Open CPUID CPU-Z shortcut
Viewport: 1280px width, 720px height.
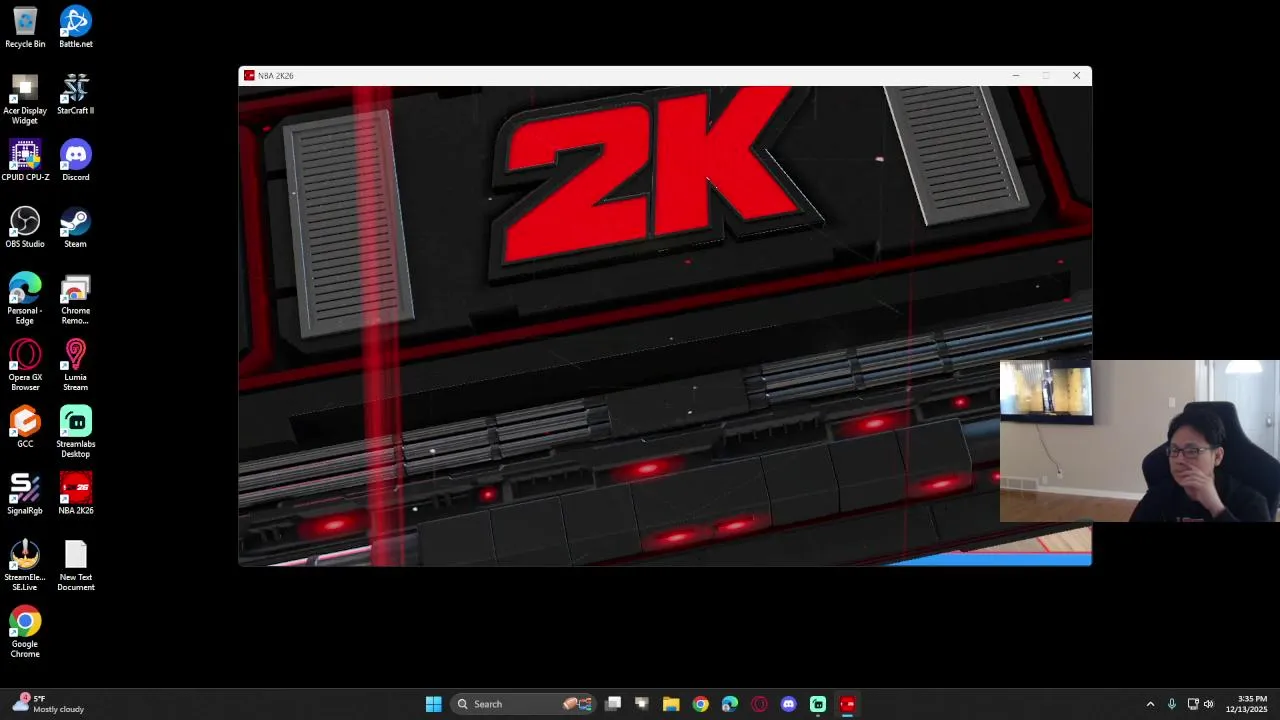[x=25, y=161]
